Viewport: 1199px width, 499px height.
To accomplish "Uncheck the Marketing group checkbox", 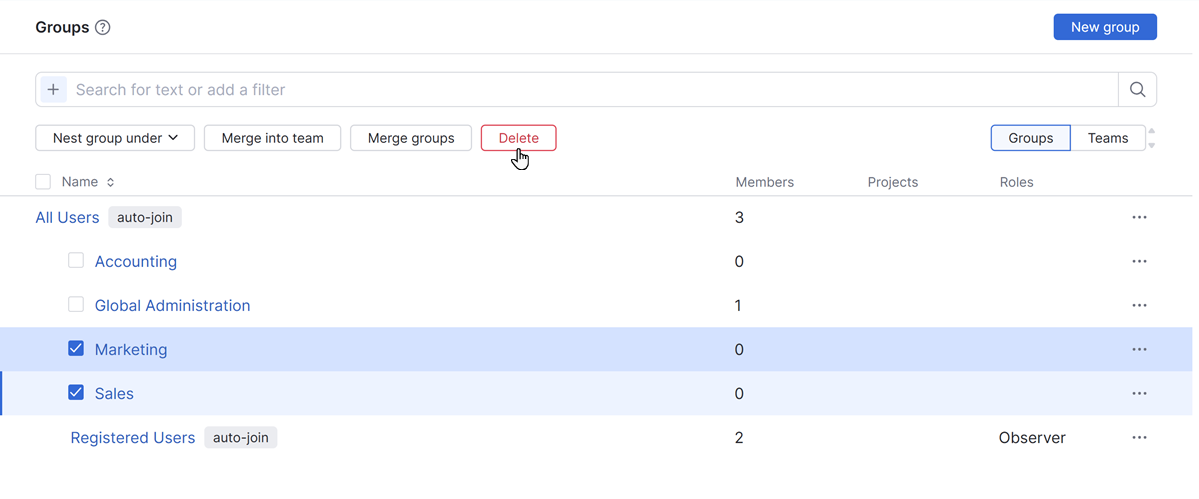I will coord(76,349).
